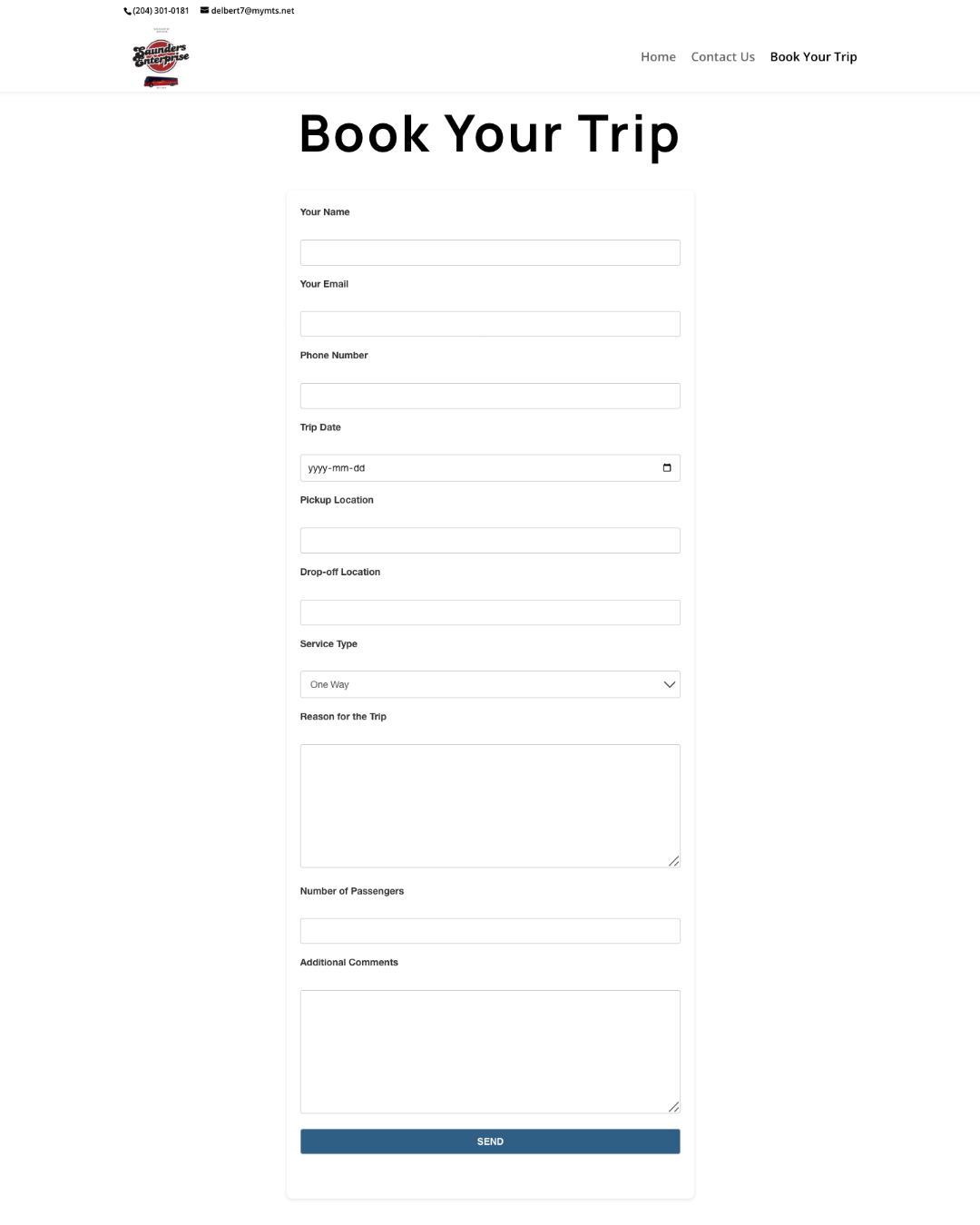Open the Trip Date calendar picker icon
The height and width of the screenshot is (1225, 980).
(x=667, y=468)
